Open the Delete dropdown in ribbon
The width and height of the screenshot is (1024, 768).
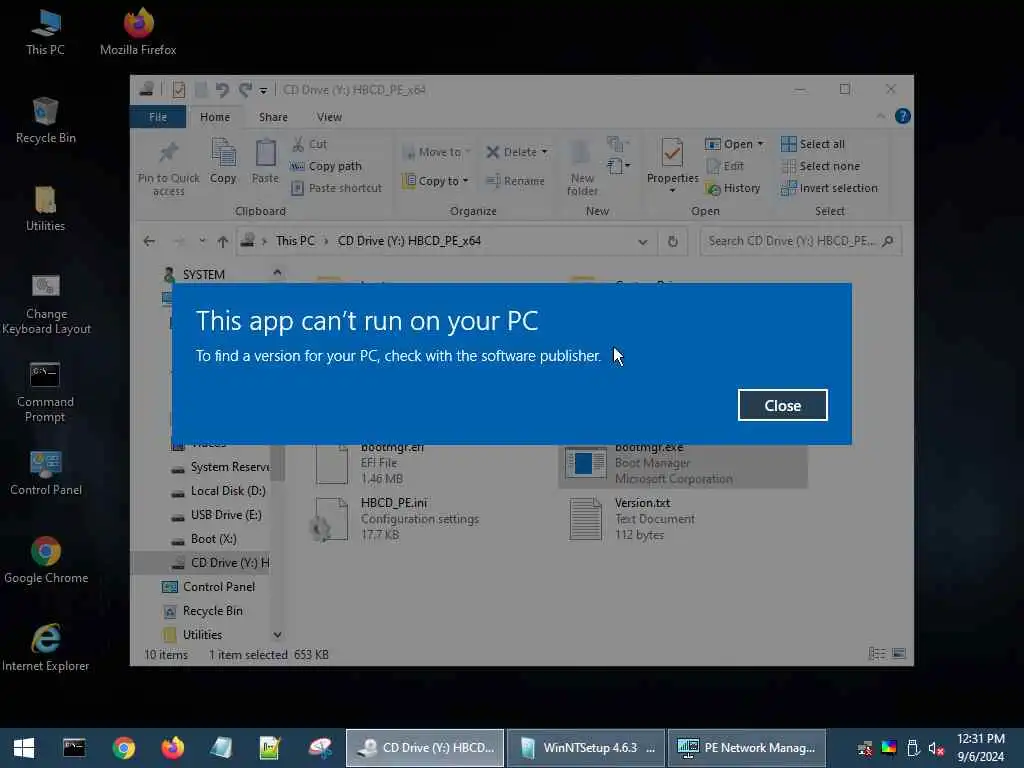tap(517, 152)
